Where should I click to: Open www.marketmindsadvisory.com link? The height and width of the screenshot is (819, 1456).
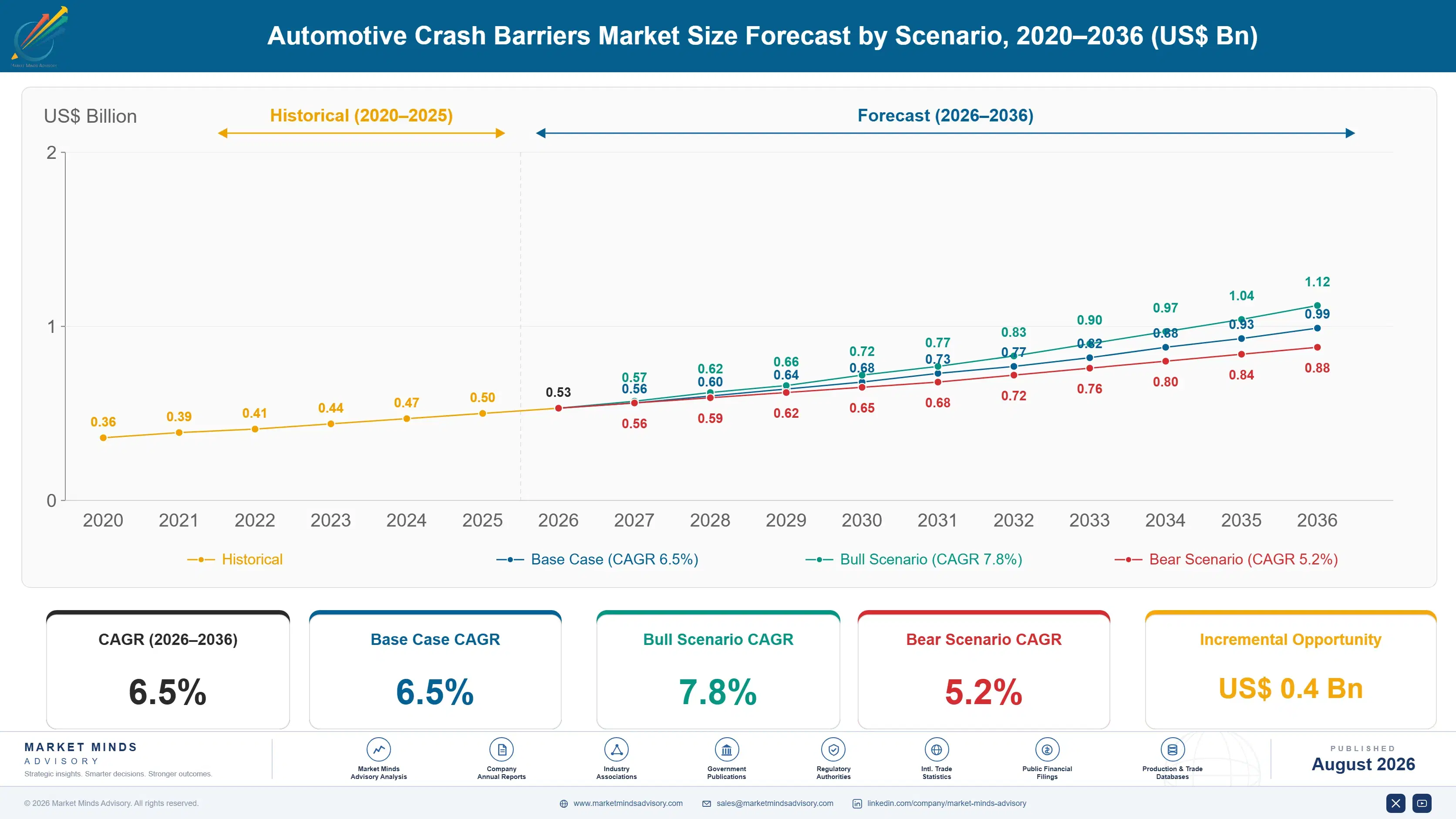click(628, 803)
